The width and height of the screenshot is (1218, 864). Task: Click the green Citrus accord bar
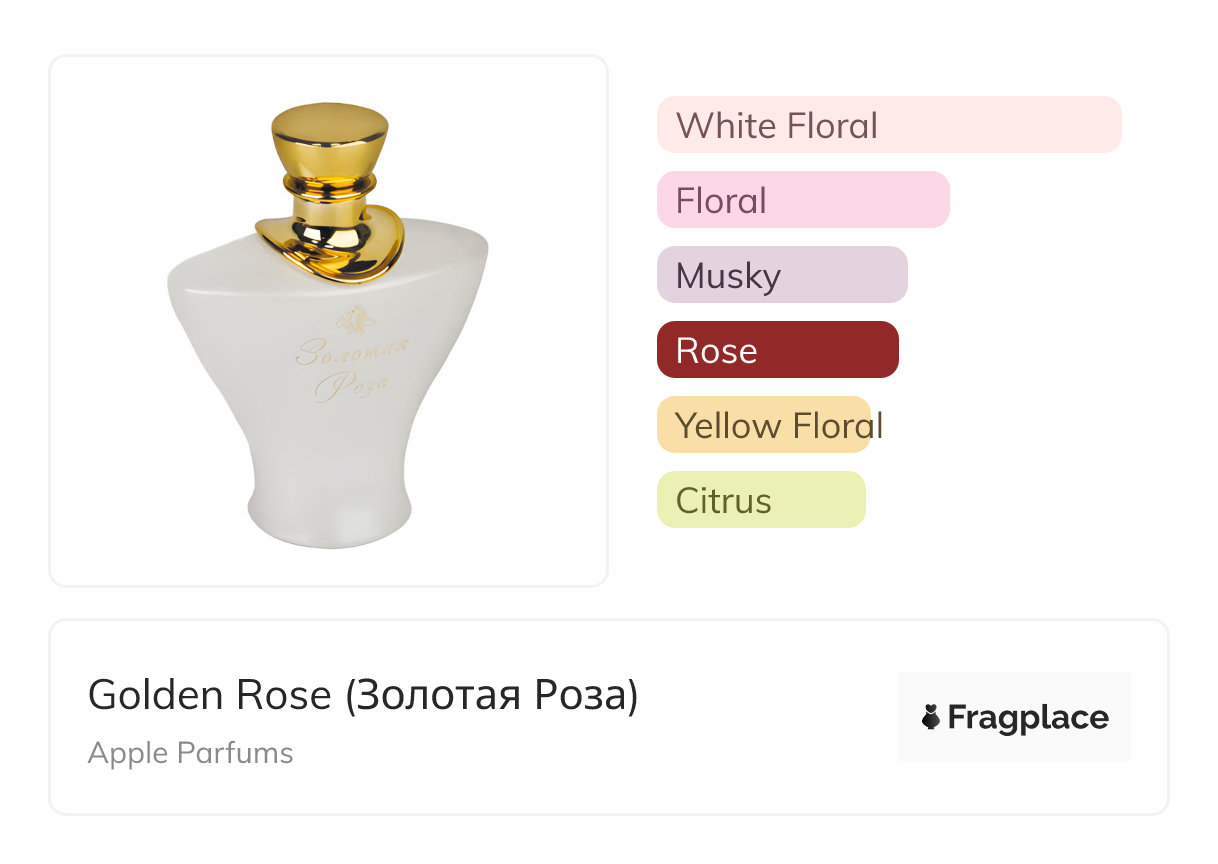click(x=760, y=500)
